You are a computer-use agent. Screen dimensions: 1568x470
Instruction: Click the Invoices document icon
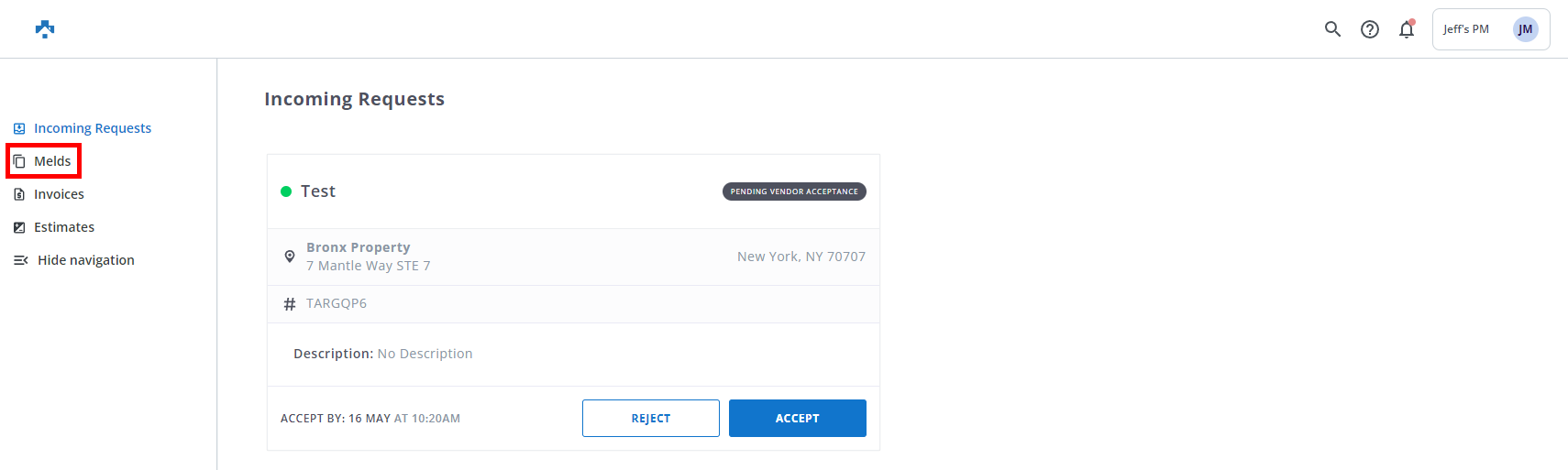pos(19,194)
